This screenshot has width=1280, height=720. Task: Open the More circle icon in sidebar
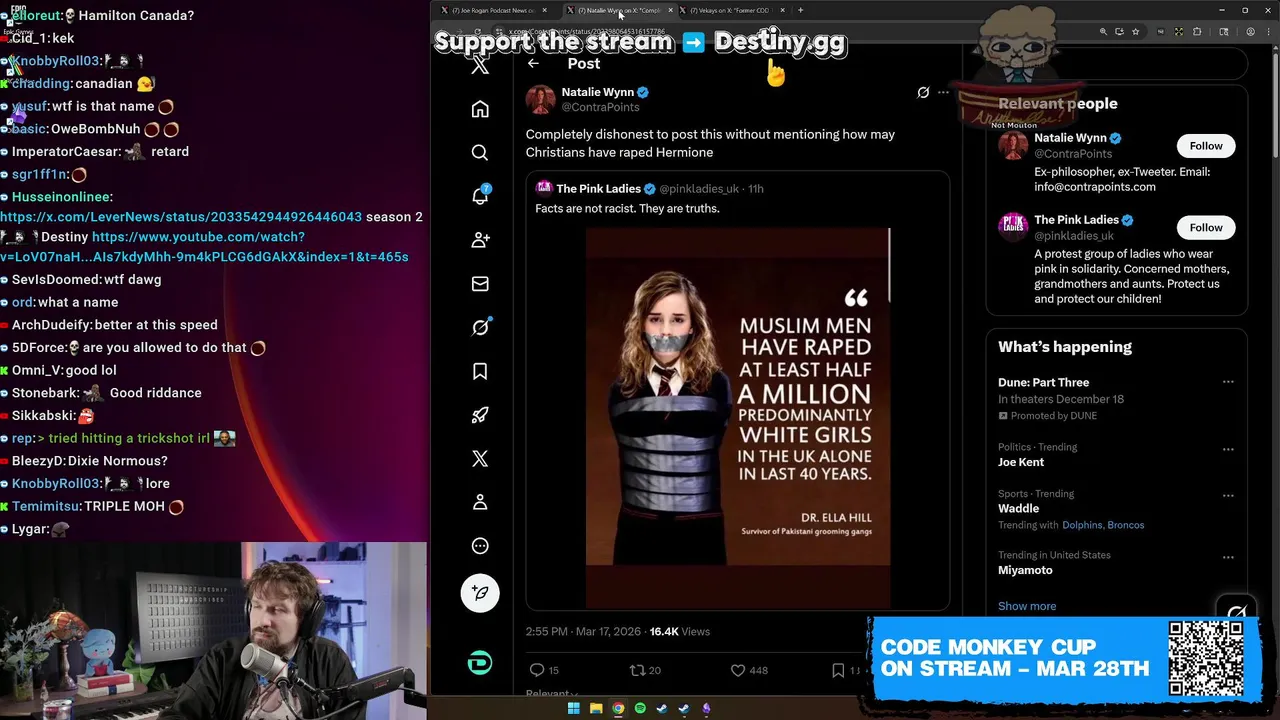480,546
